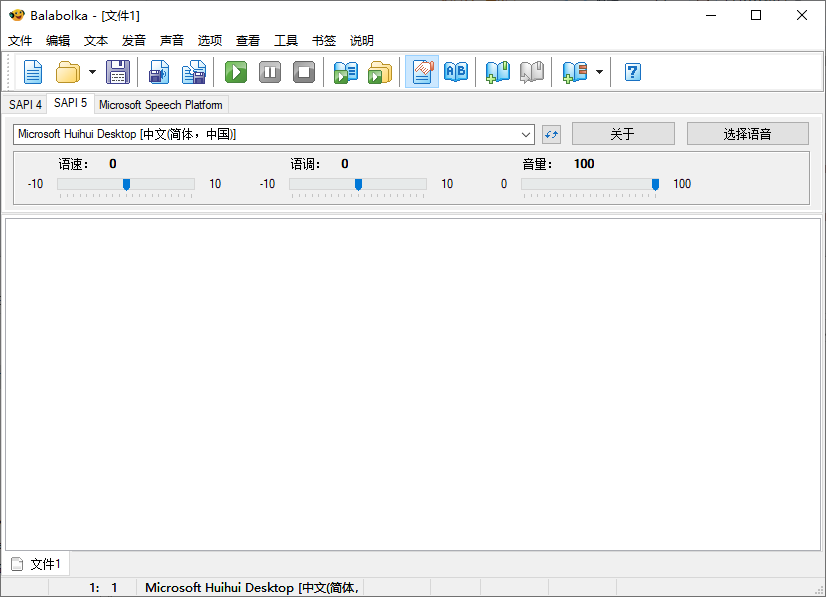Image resolution: width=826 pixels, height=597 pixels.
Task: Click the cursor position 1: 1 in status bar
Action: (103, 588)
